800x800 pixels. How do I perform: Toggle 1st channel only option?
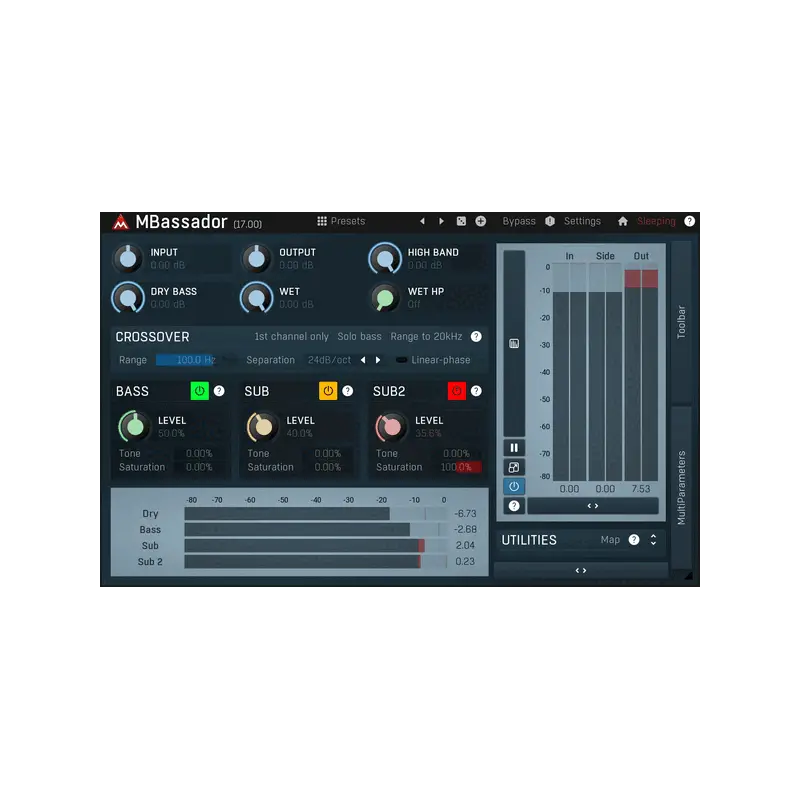[291, 337]
